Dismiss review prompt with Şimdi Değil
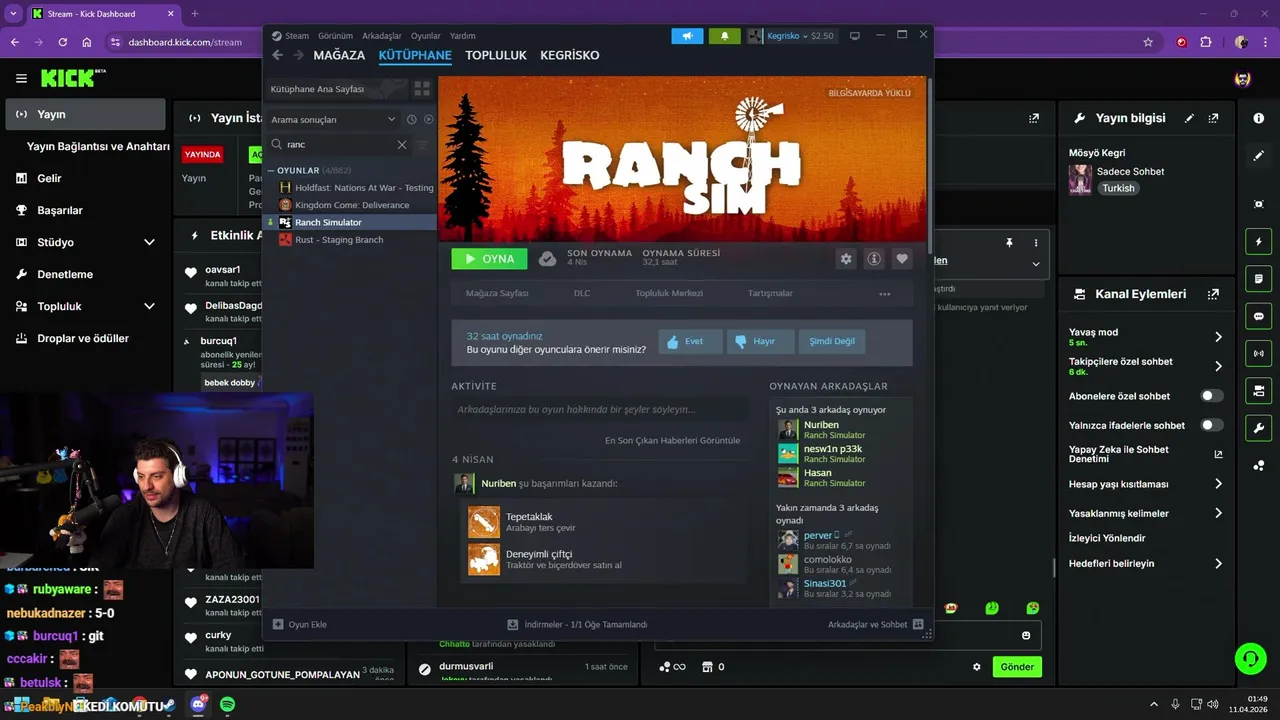This screenshot has height=720, width=1280. pyautogui.click(x=832, y=341)
